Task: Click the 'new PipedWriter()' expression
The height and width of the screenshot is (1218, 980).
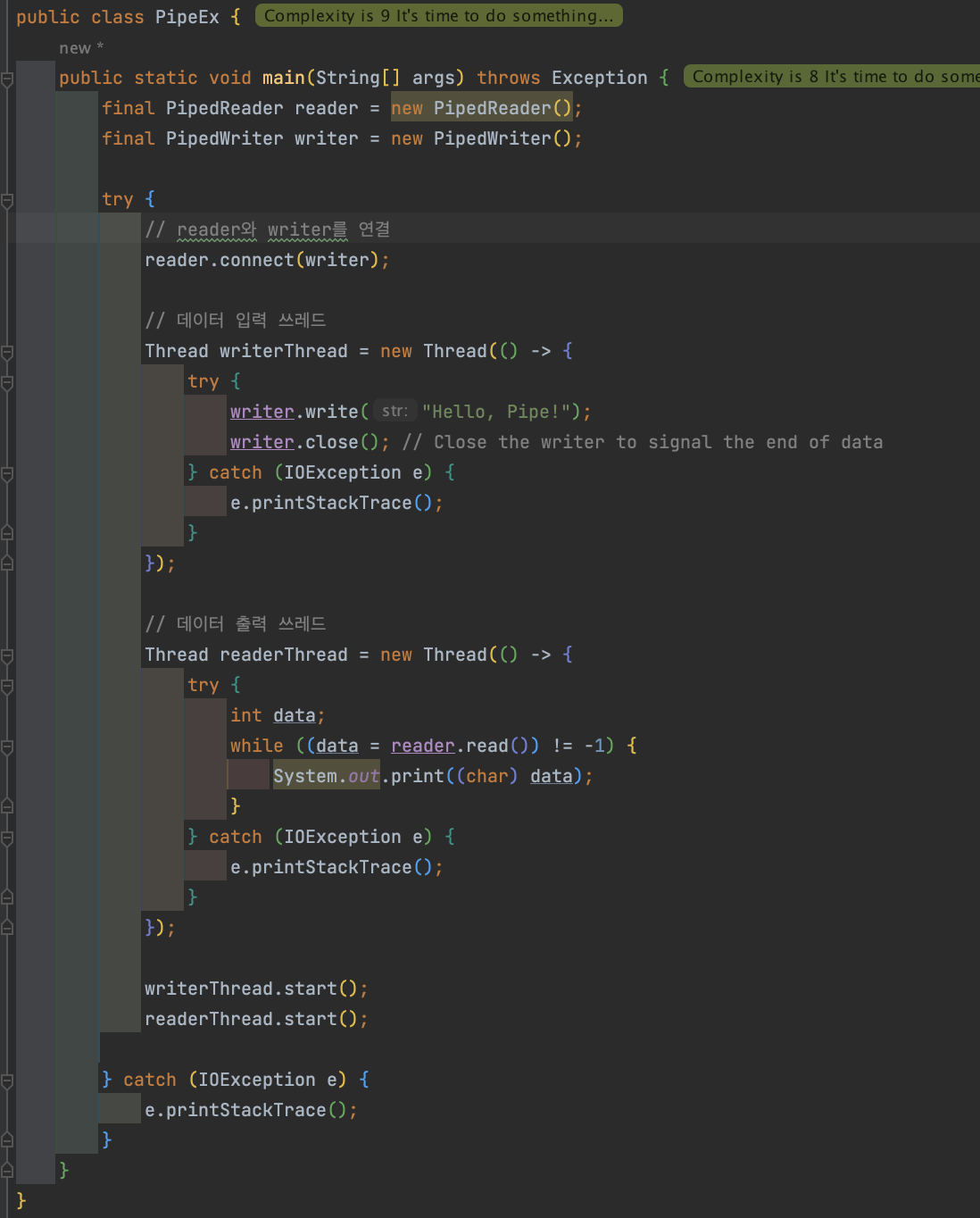Action: pos(481,138)
